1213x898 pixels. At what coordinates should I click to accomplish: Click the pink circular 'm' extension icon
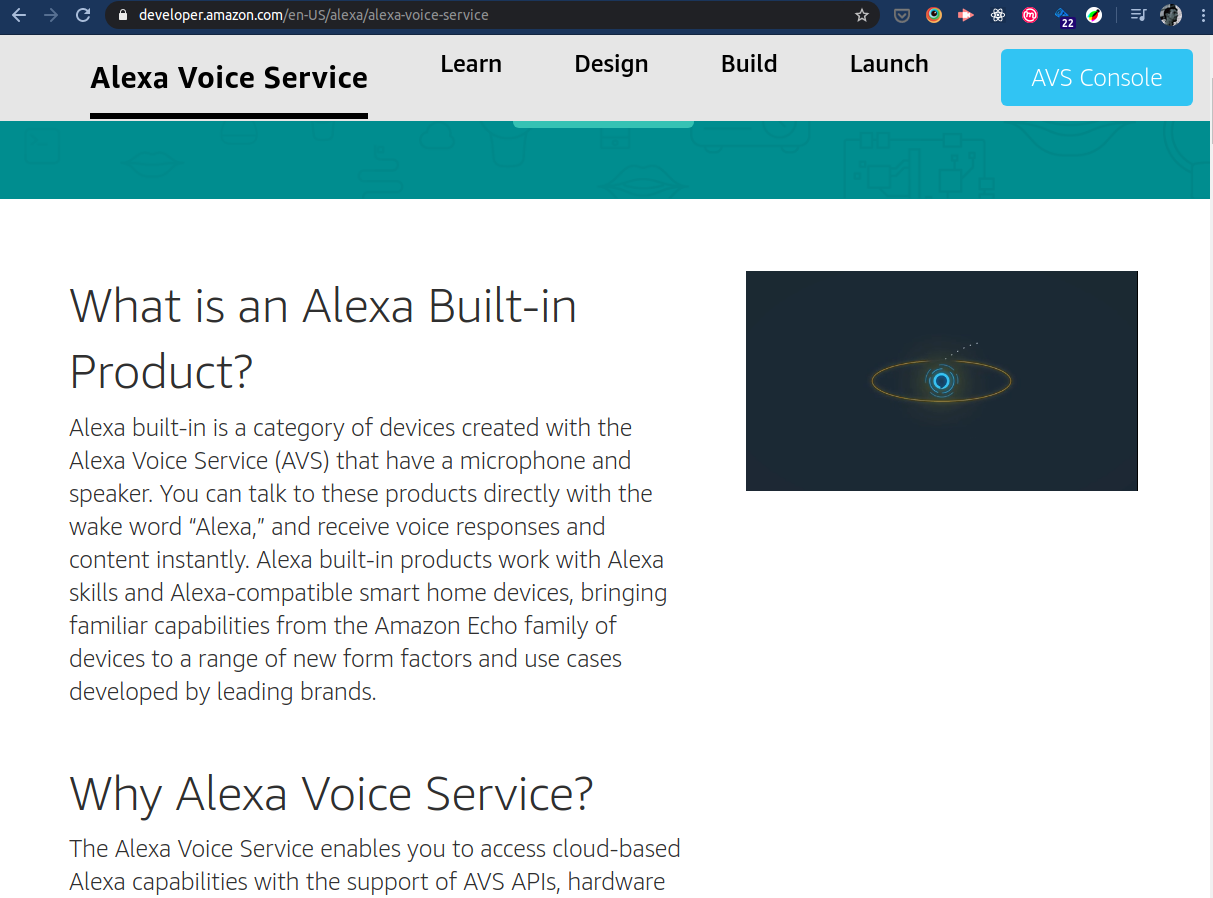(1030, 15)
